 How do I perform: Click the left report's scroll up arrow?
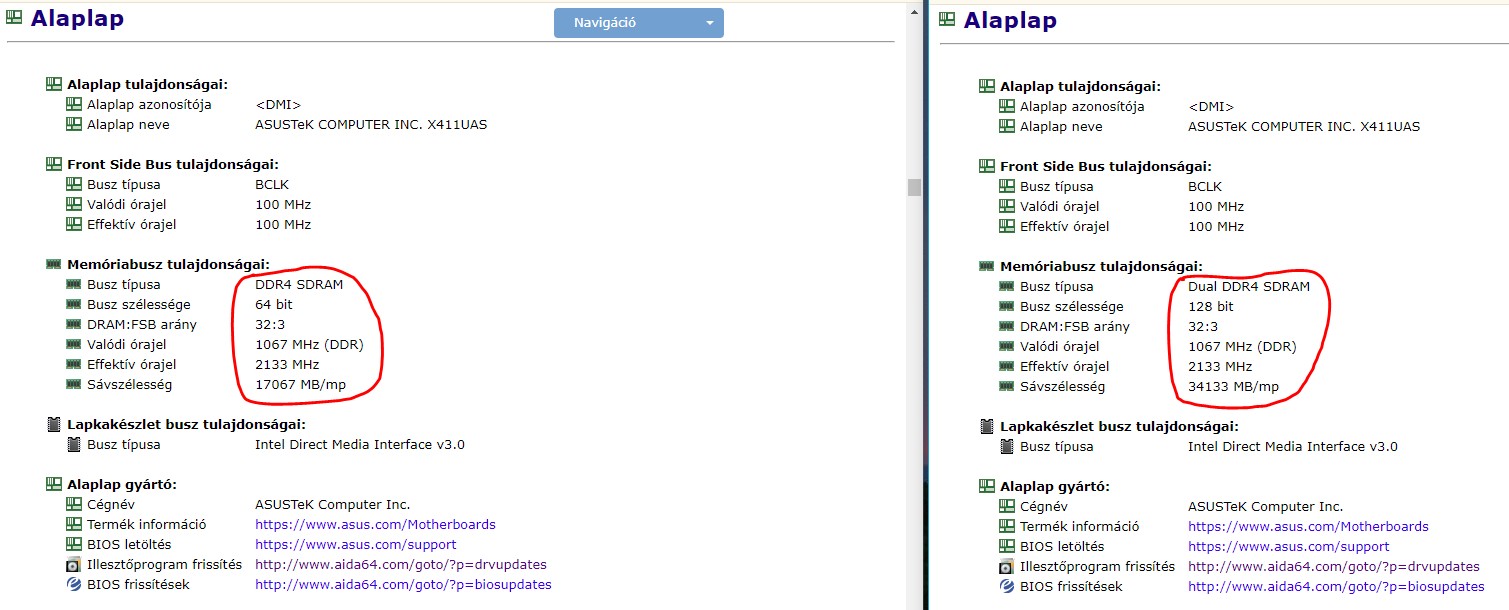(913, 12)
